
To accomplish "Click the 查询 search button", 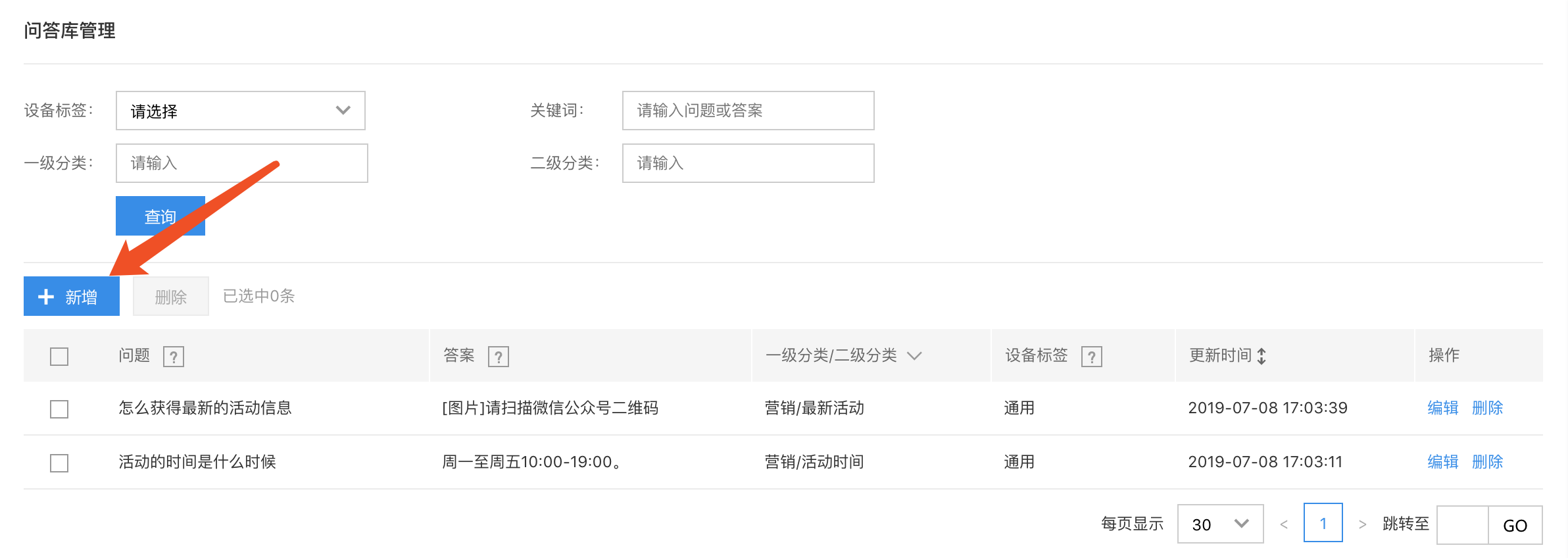I will (x=160, y=216).
